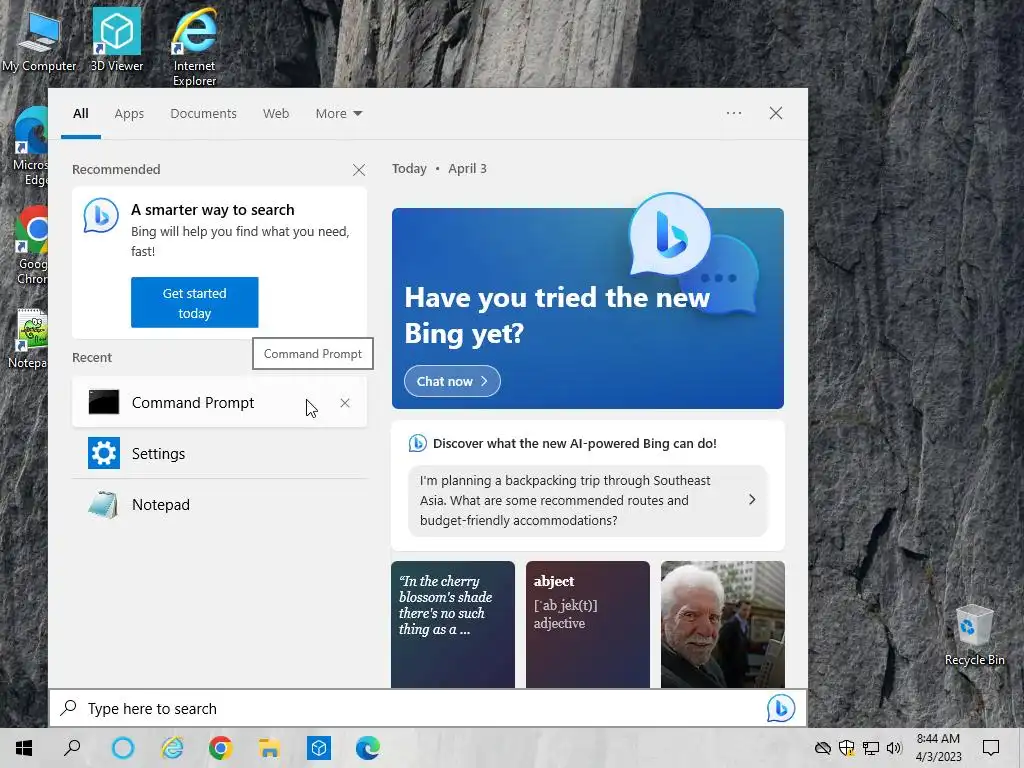The height and width of the screenshot is (768, 1024).
Task: Remove Command Prompt from recent list
Action: tap(345, 403)
